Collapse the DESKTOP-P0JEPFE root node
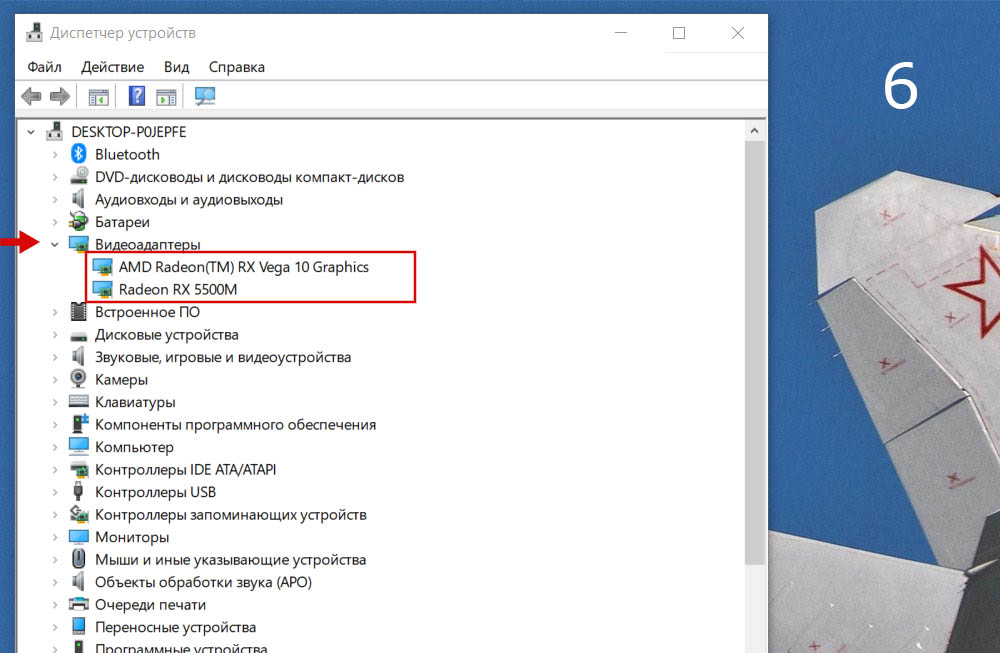This screenshot has width=1000, height=653. tap(31, 132)
